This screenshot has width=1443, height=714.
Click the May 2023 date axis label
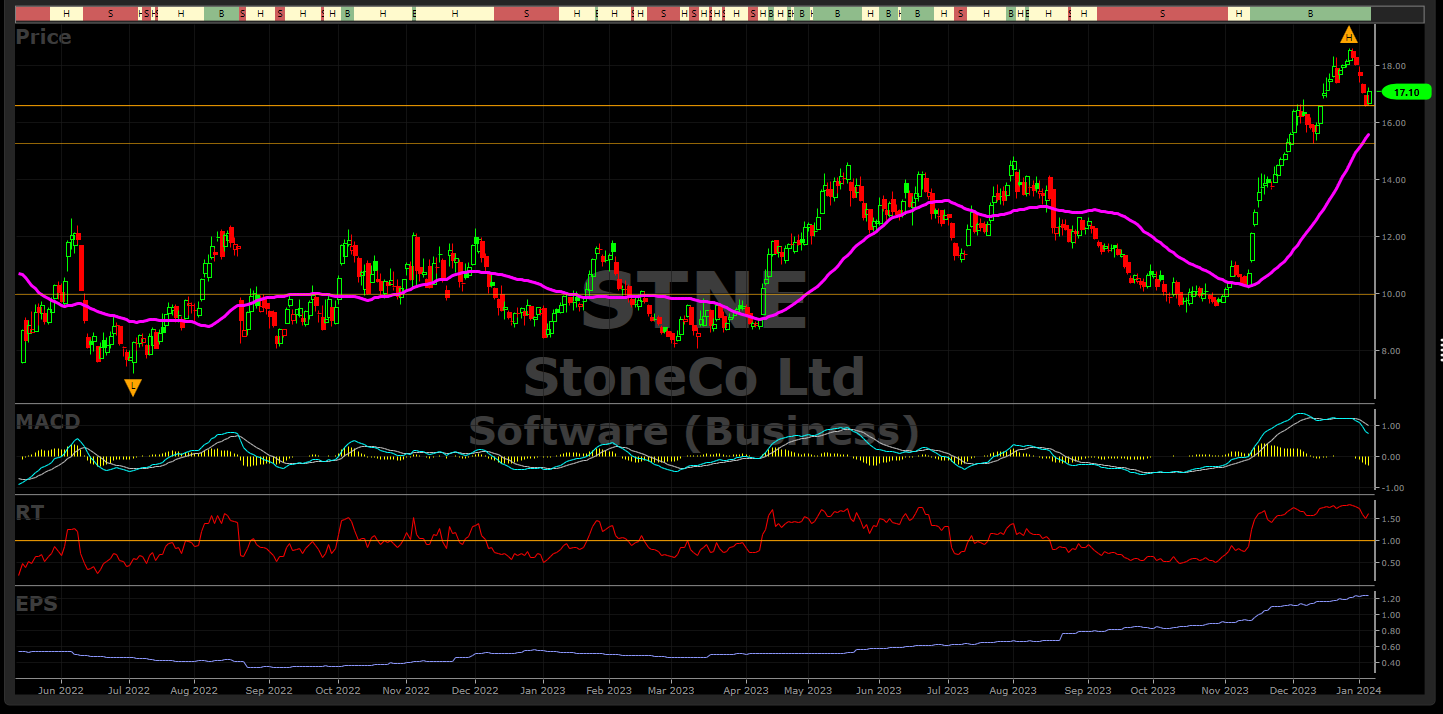(x=808, y=690)
